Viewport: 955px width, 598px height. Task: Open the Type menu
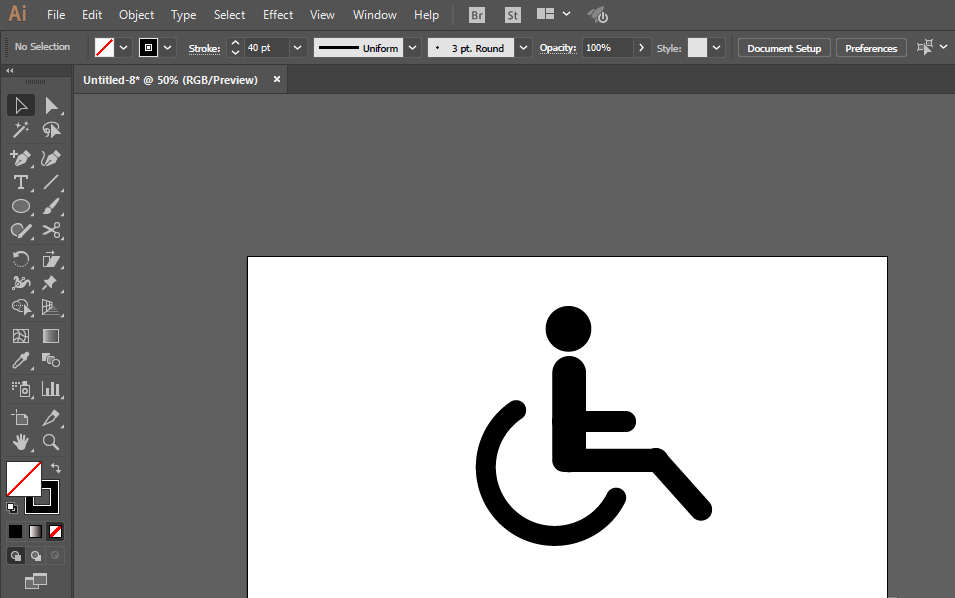point(183,15)
